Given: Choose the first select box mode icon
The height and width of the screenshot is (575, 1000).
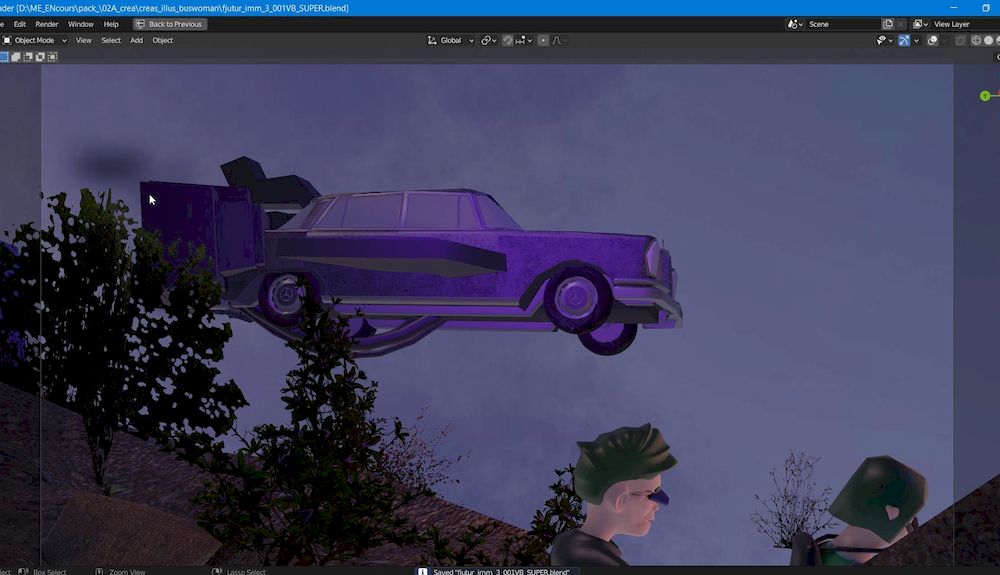Looking at the screenshot, I should tap(5, 57).
